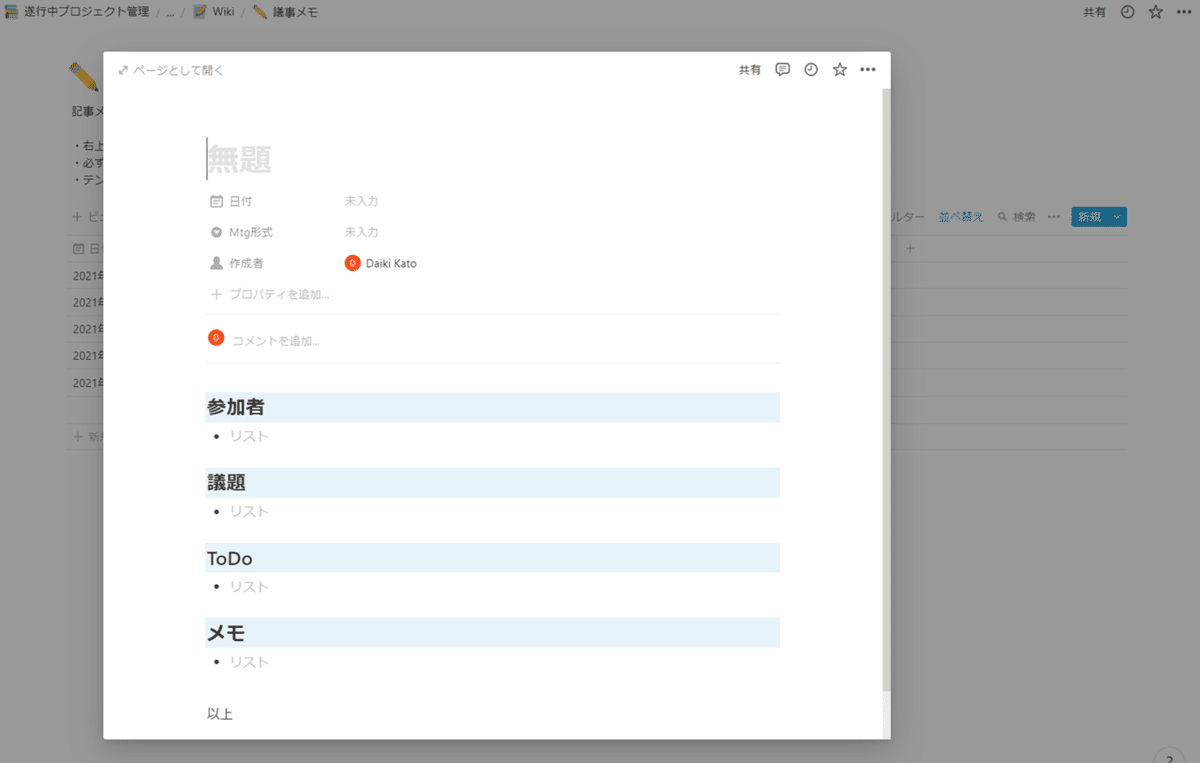
Task: Click 共有 in the modal header
Action: point(750,70)
